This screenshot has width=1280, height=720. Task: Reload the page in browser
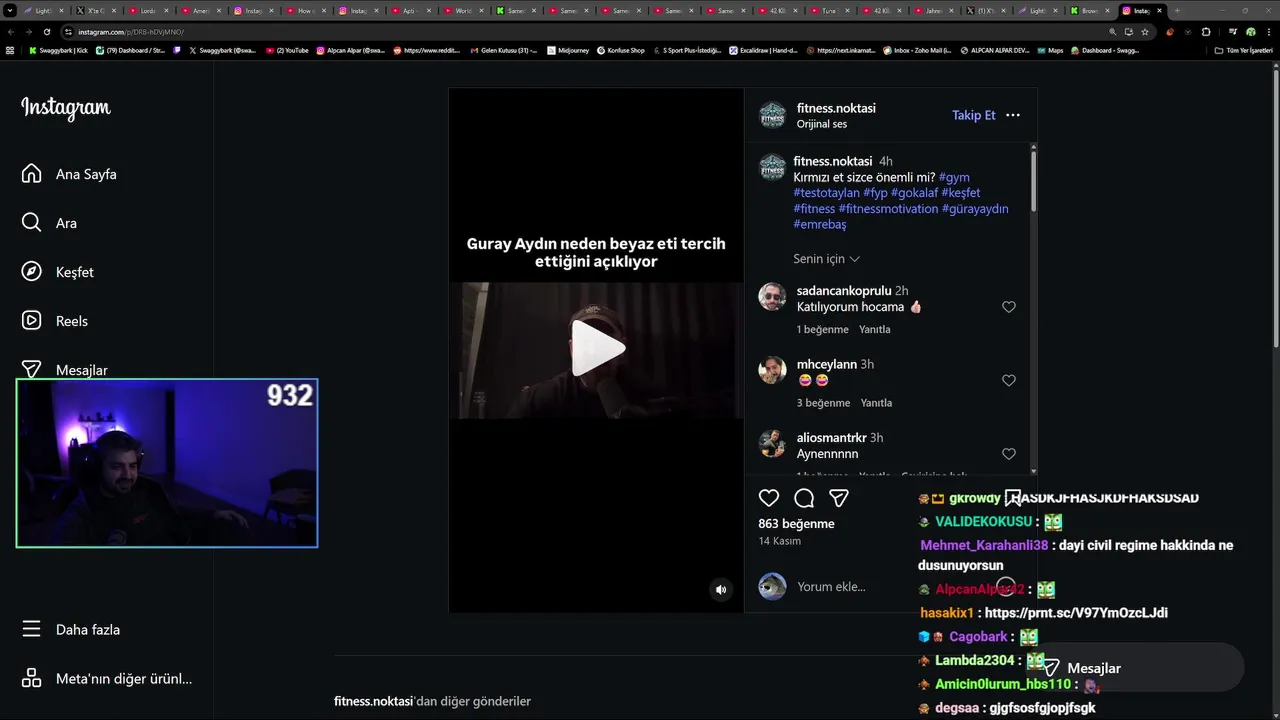[47, 32]
